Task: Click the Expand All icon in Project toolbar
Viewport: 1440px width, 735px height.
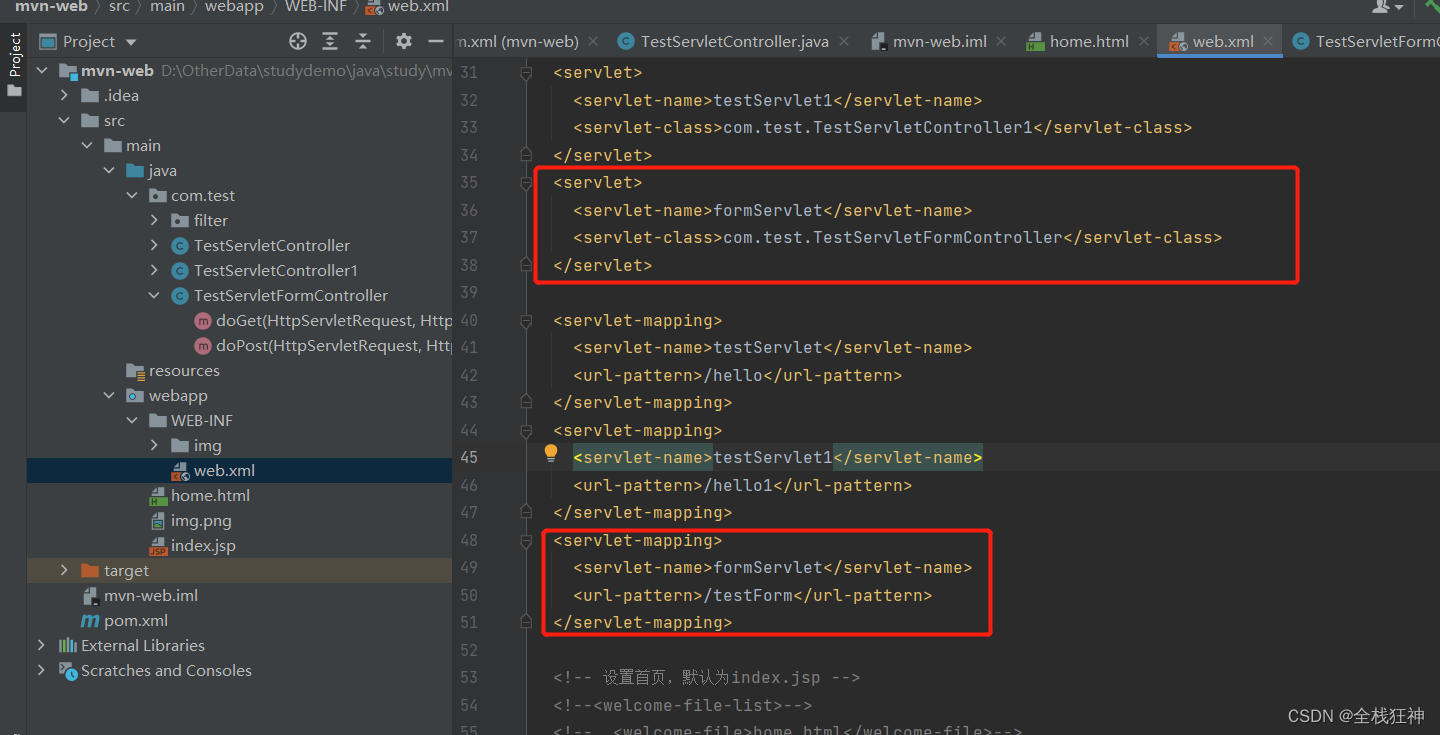Action: [x=330, y=41]
